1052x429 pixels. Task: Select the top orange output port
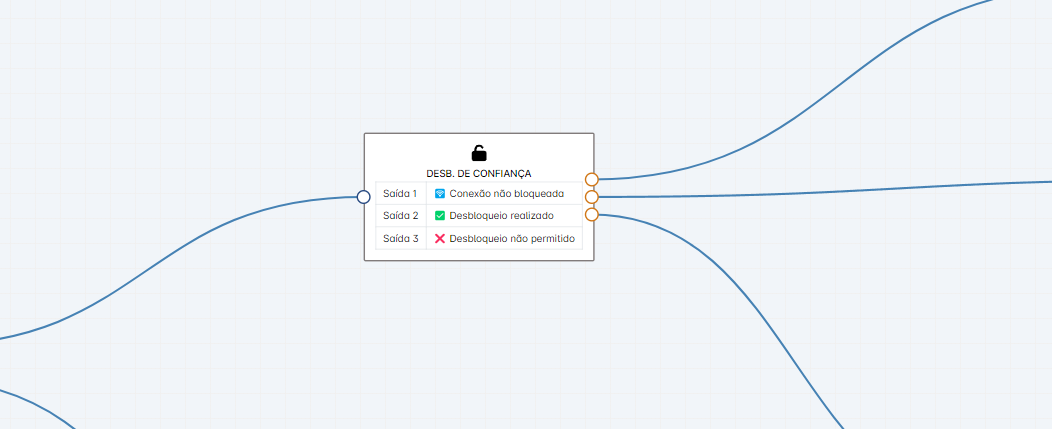pos(592,179)
